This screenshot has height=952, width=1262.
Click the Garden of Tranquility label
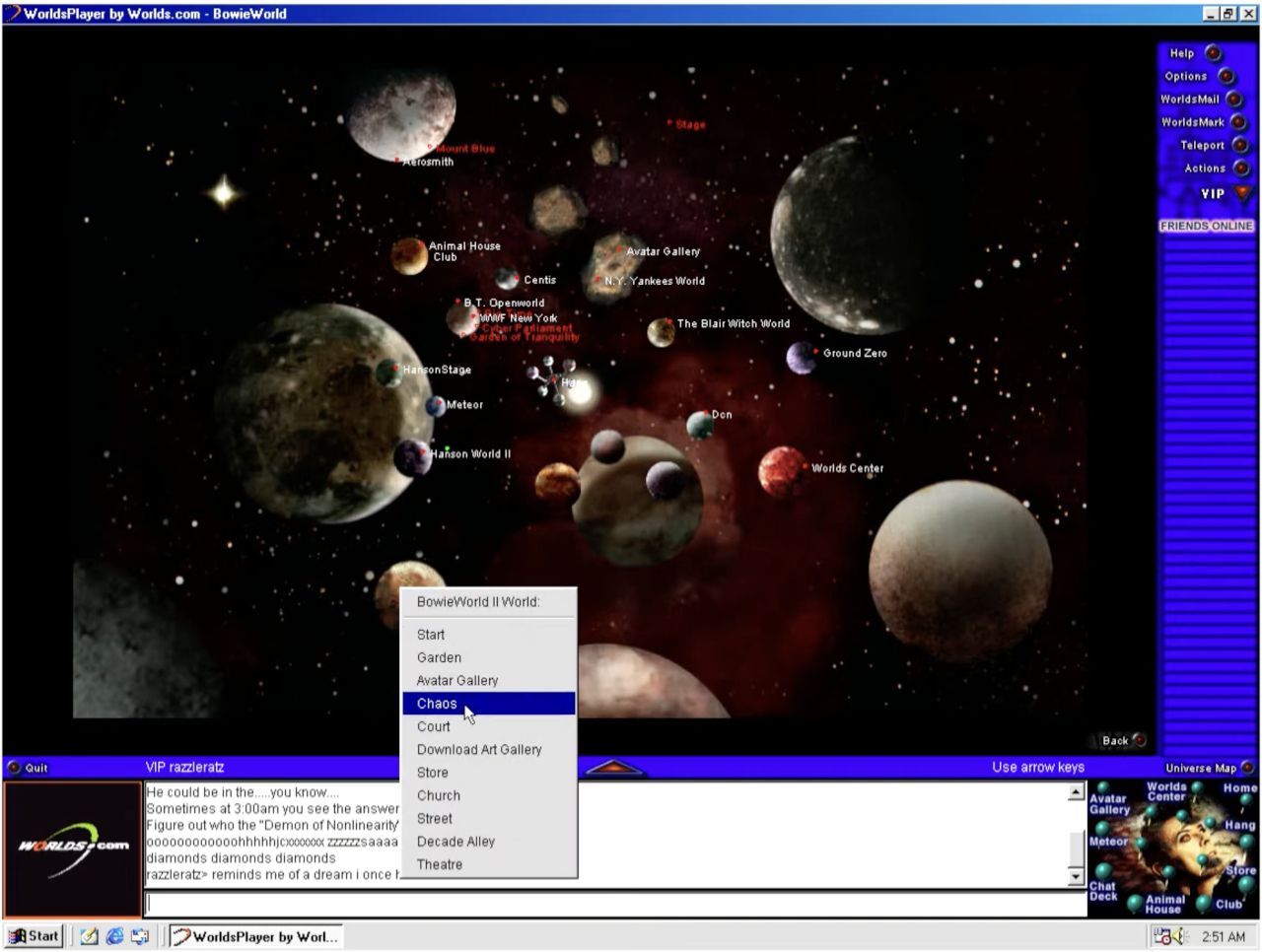(524, 337)
